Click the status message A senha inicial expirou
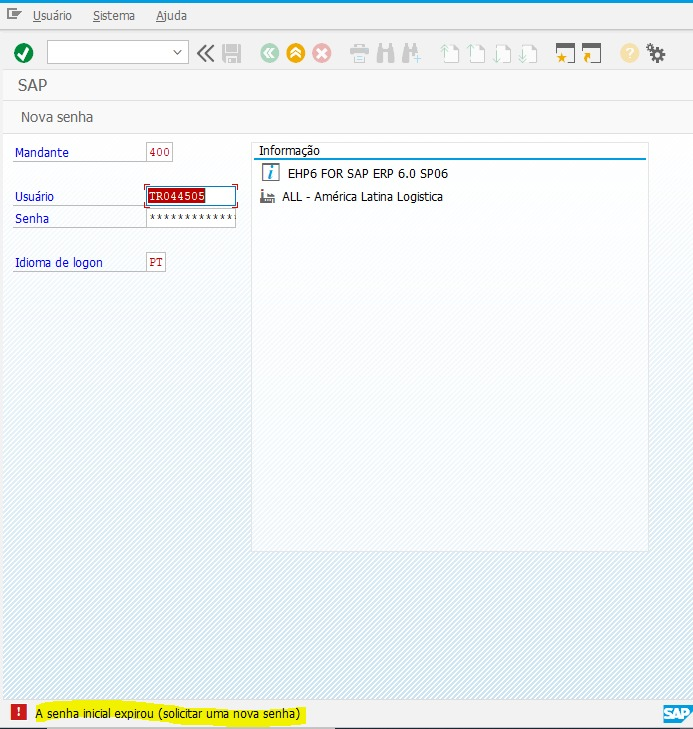The height and width of the screenshot is (729, 693). coord(168,713)
